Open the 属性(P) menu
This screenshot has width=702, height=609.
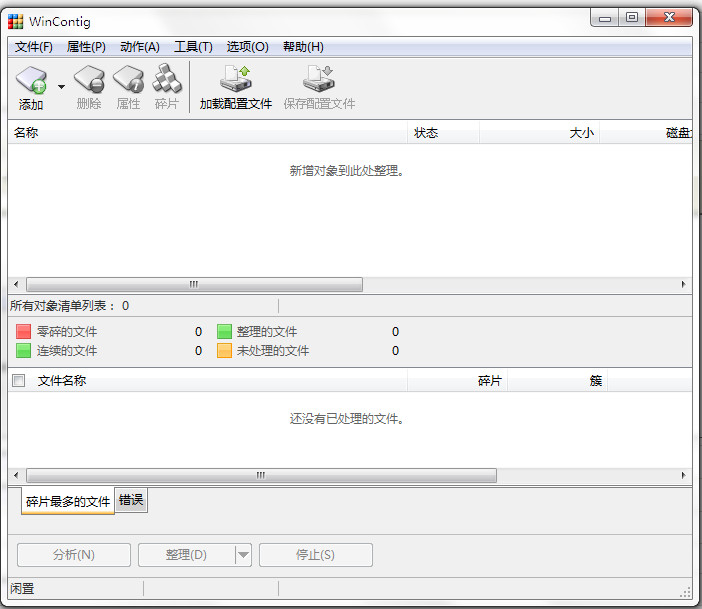point(86,47)
